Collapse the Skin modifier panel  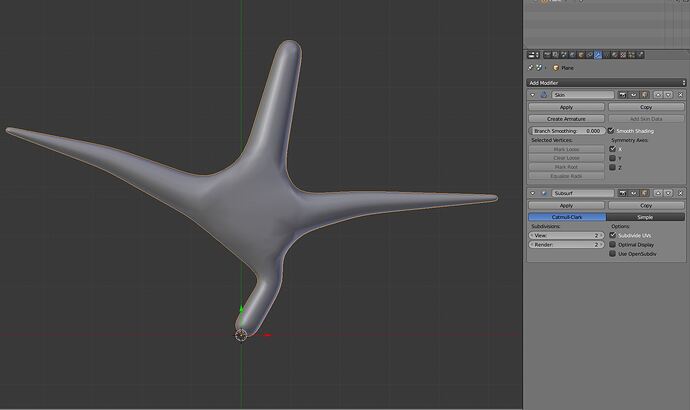[x=532, y=95]
